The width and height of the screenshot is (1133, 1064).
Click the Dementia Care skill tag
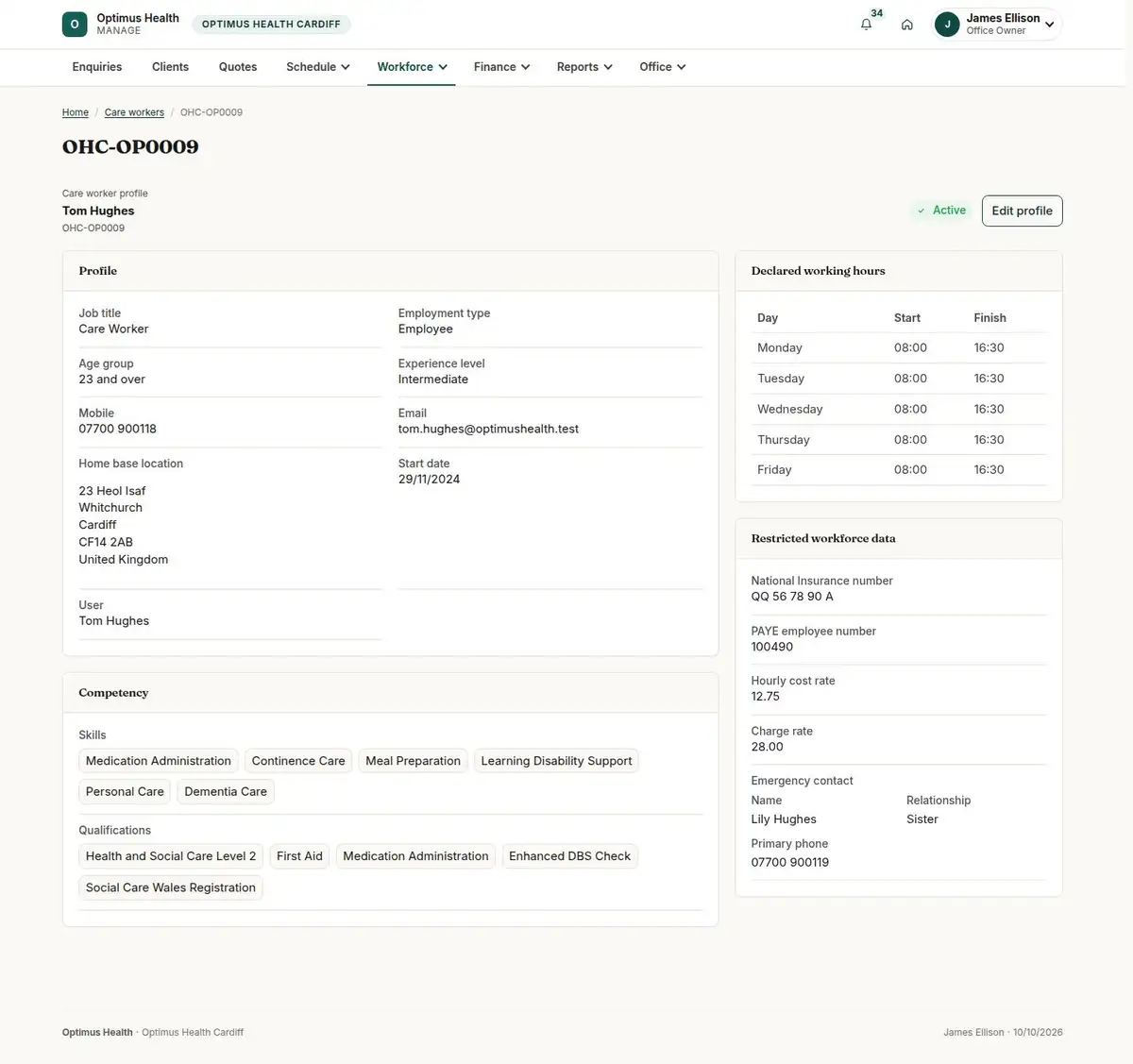[226, 791]
